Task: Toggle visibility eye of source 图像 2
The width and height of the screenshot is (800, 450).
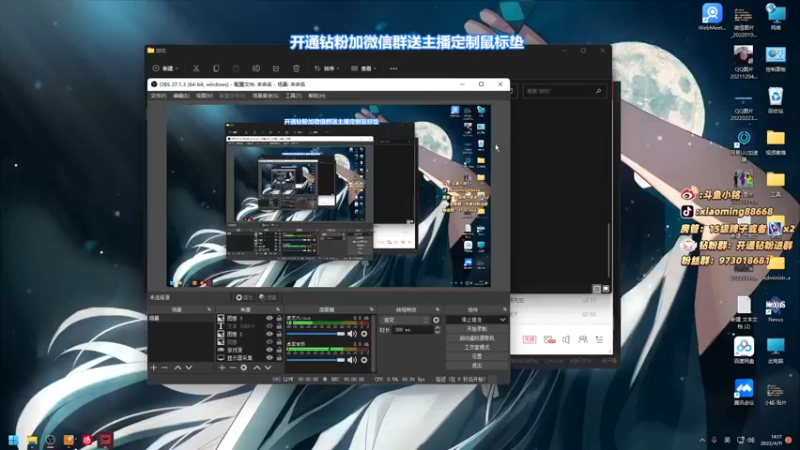Action: [269, 334]
